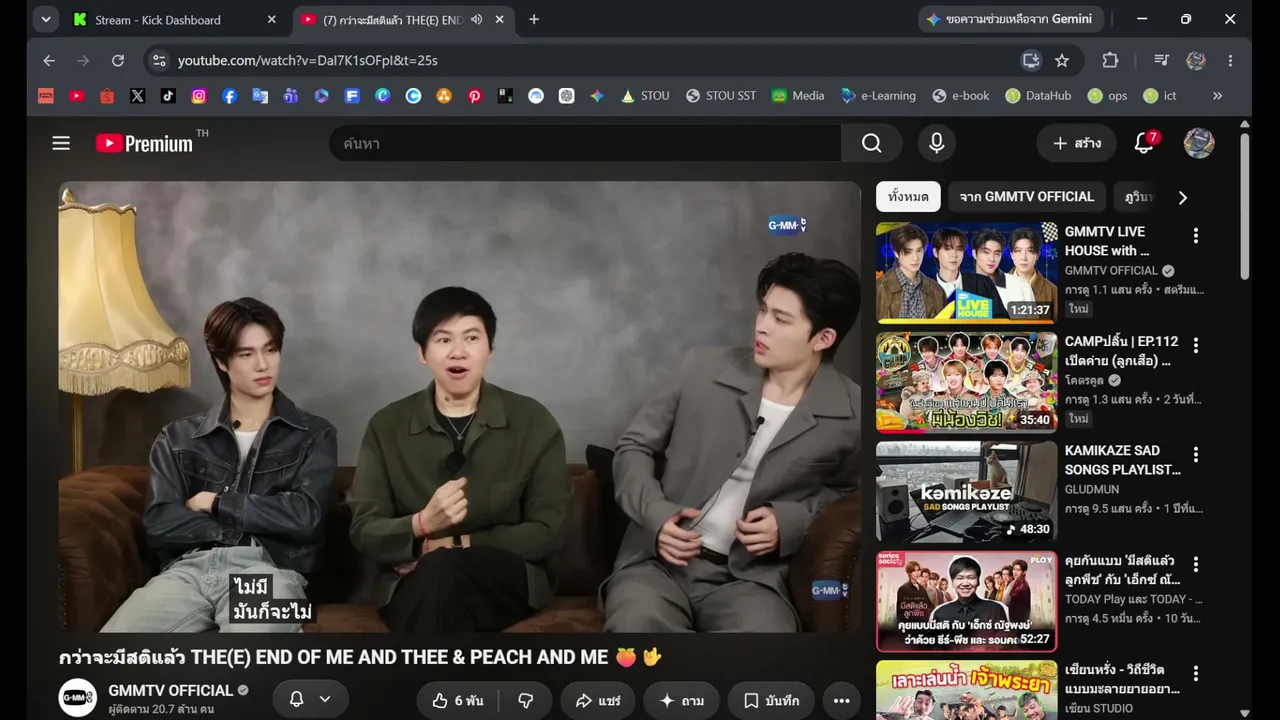
Task: Open options for the เชียน STUDIO video
Action: [x=1195, y=675]
